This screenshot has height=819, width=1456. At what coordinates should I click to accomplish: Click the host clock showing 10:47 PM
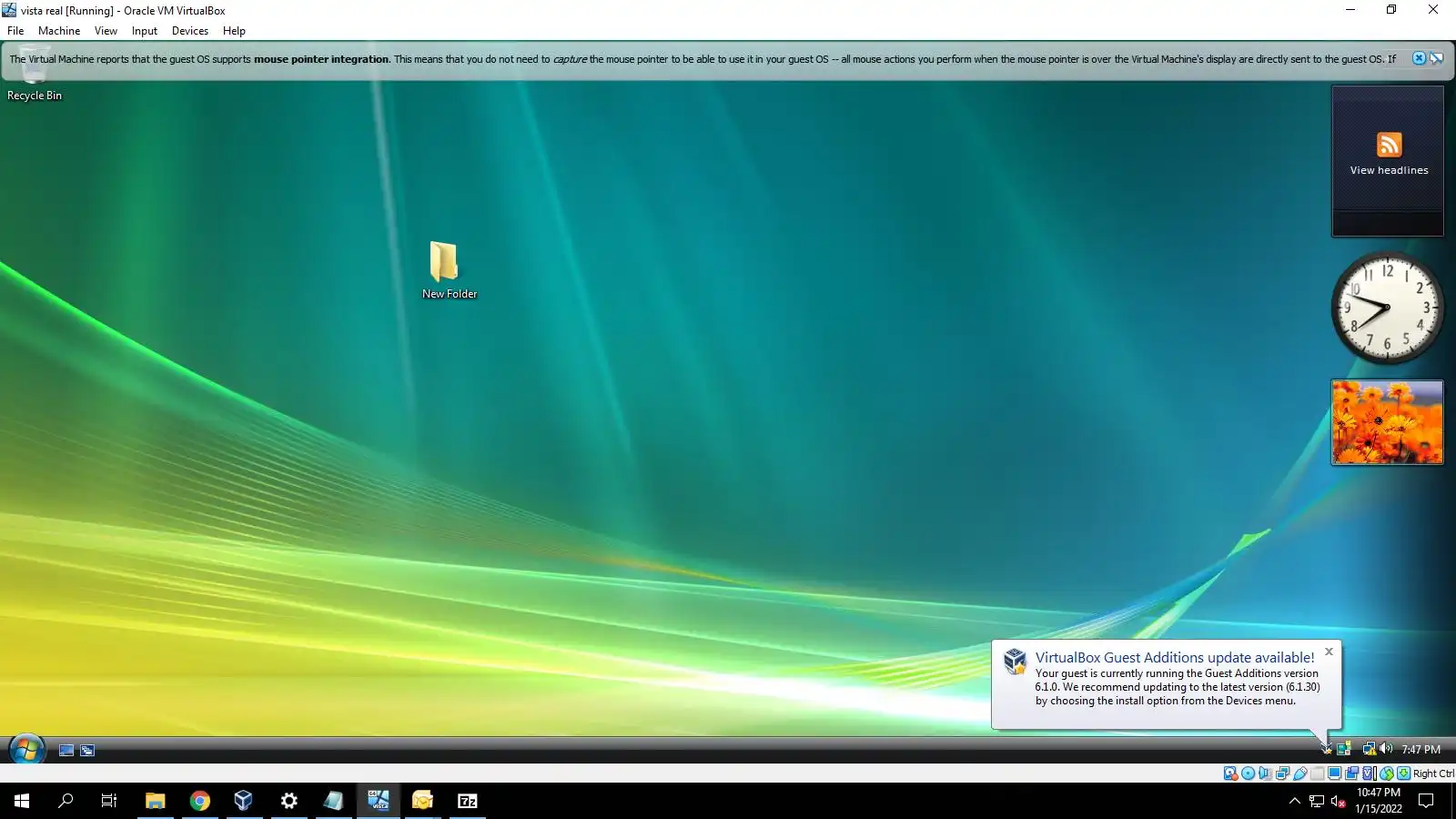[1379, 801]
